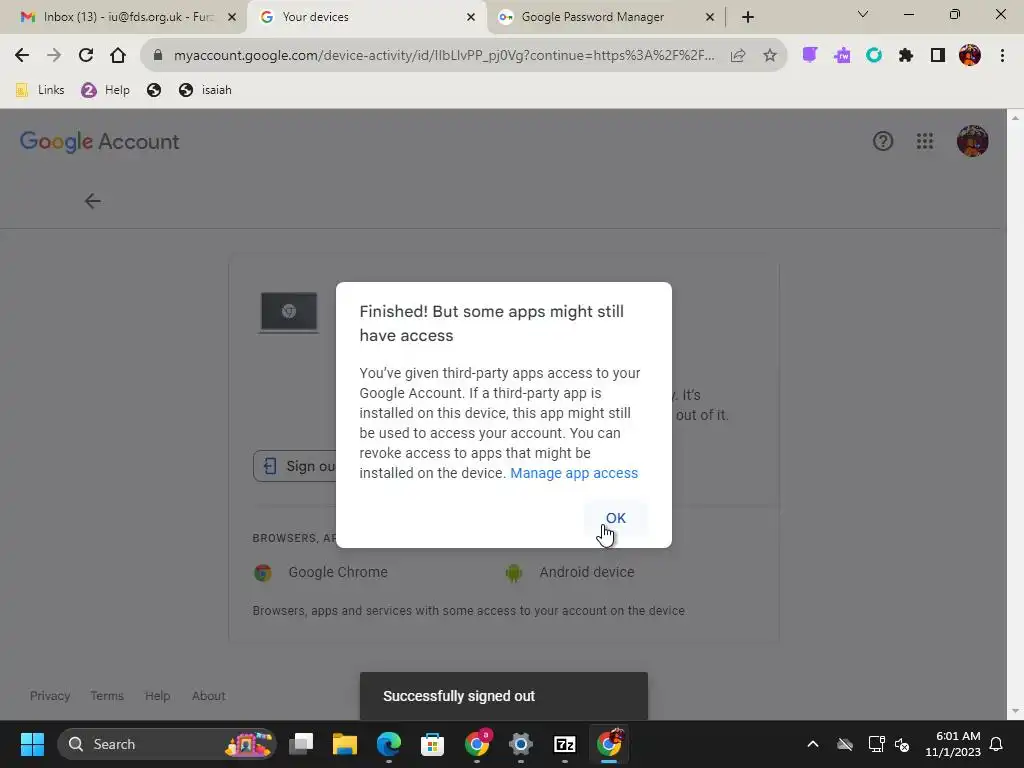
Task: Close the Your devices tab
Action: 471,17
